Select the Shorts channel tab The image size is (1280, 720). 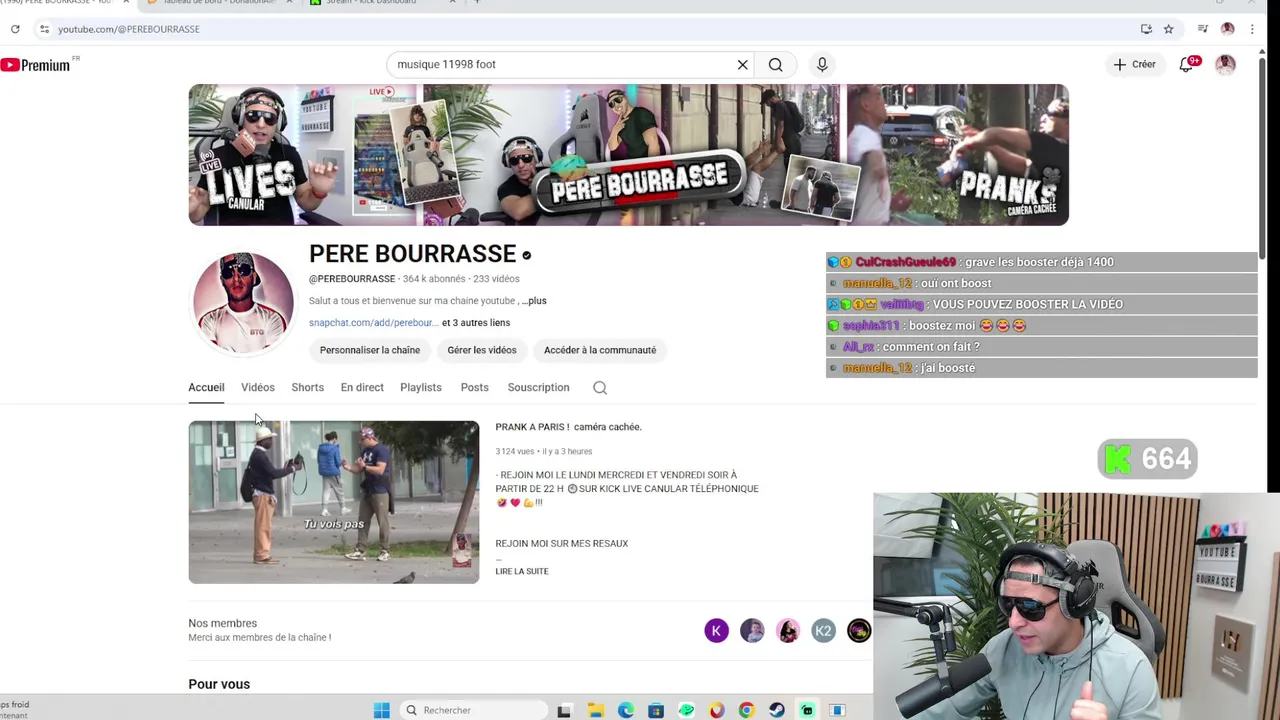[x=308, y=387]
